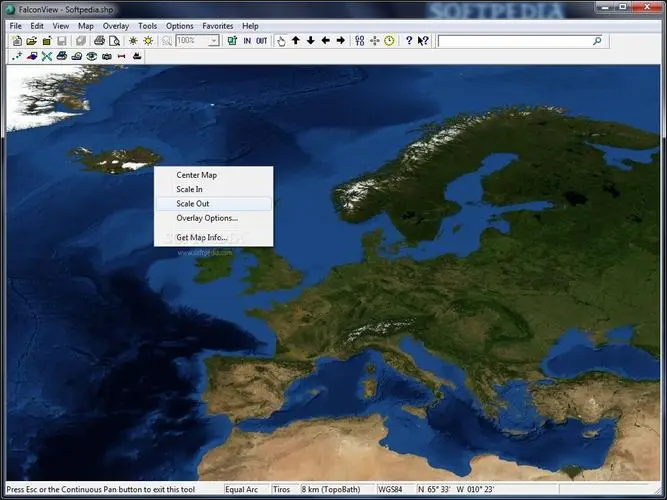Expand the 100% zoom dropdown
Image resolution: width=667 pixels, height=500 pixels.
pyautogui.click(x=214, y=41)
